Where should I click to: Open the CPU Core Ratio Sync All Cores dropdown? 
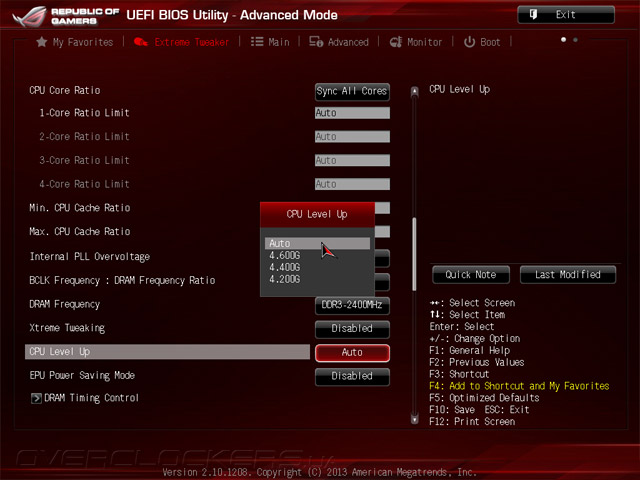352,91
